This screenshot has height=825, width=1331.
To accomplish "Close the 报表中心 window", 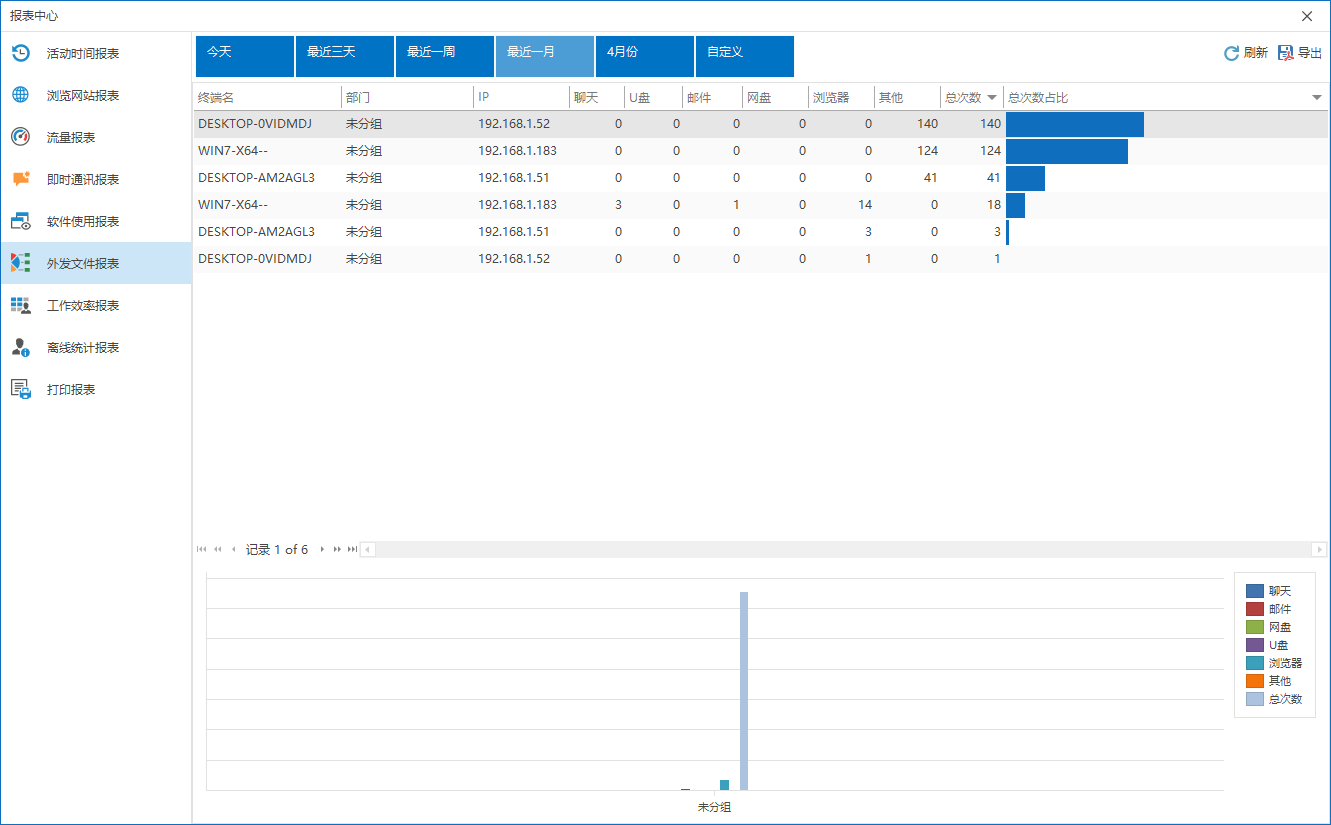I will [x=1307, y=16].
